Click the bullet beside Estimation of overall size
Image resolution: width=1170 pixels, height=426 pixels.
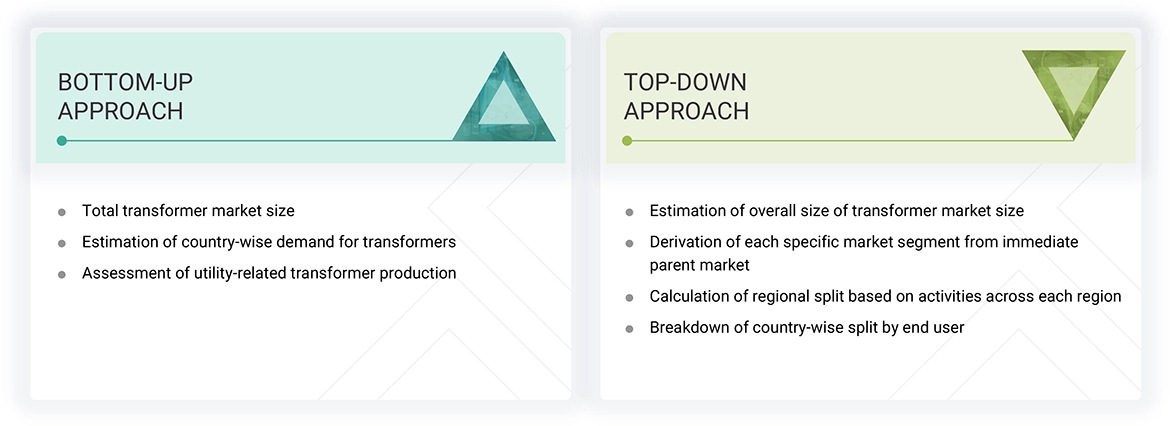pos(629,212)
